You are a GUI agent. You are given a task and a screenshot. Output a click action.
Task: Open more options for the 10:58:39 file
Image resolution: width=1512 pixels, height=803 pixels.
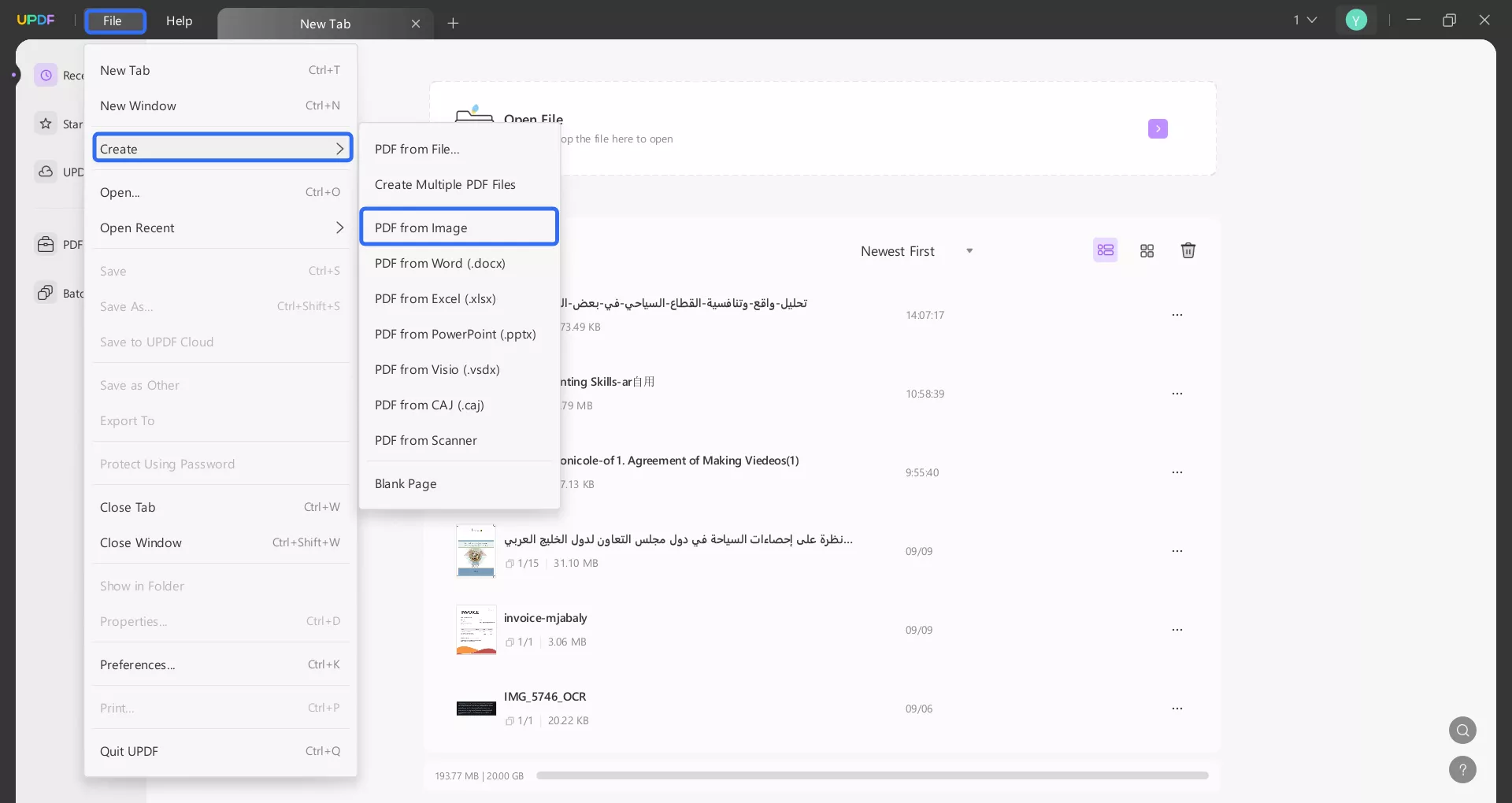[x=1177, y=394]
